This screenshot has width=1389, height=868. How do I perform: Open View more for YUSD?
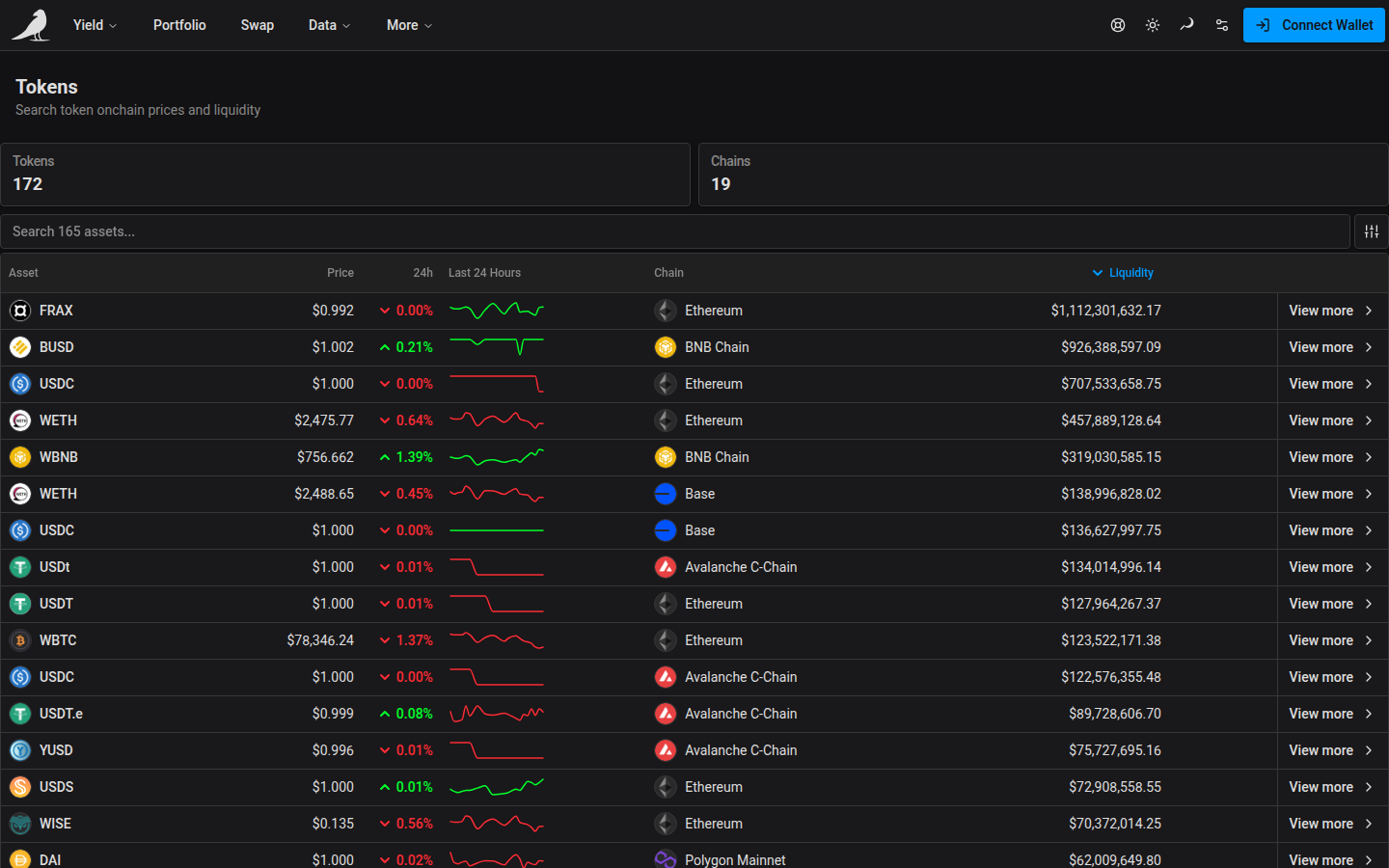click(x=1332, y=750)
